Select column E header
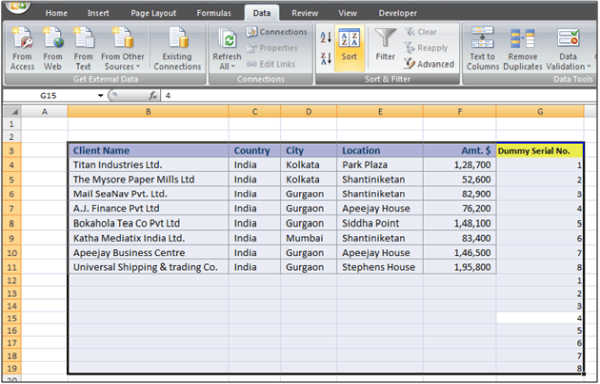600x384 pixels. click(x=380, y=111)
